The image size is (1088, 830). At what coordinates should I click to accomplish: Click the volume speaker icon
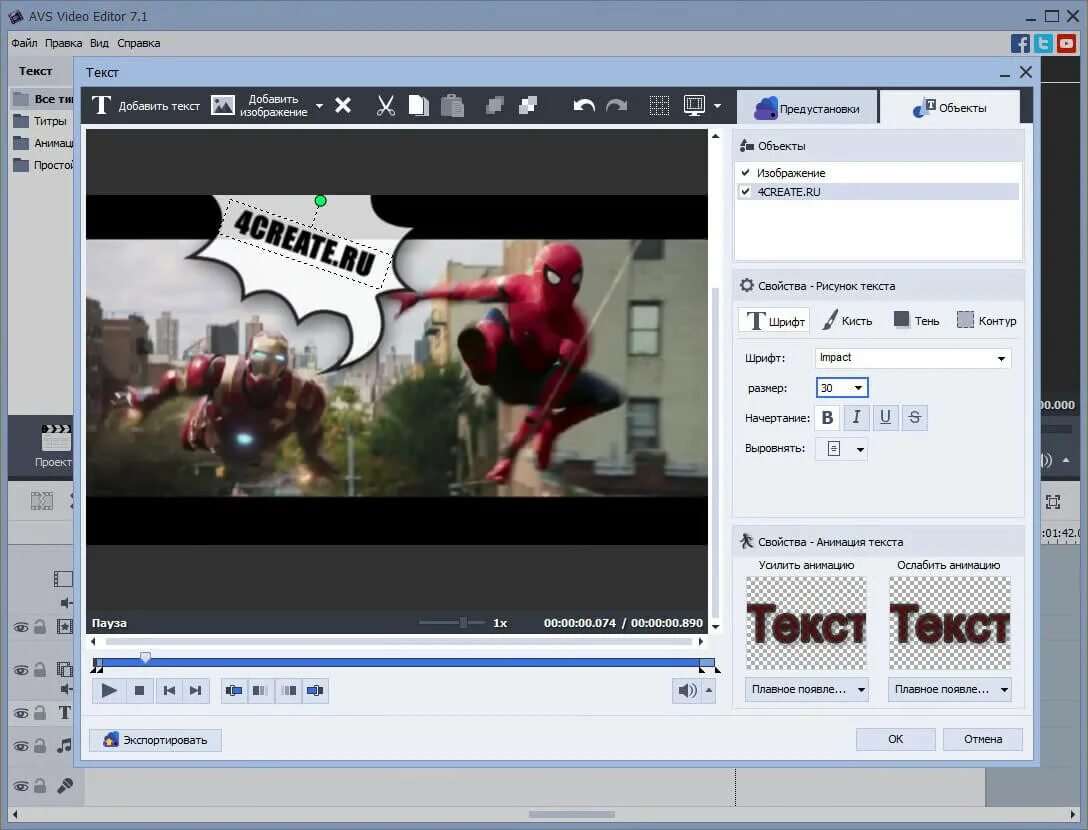(x=687, y=691)
